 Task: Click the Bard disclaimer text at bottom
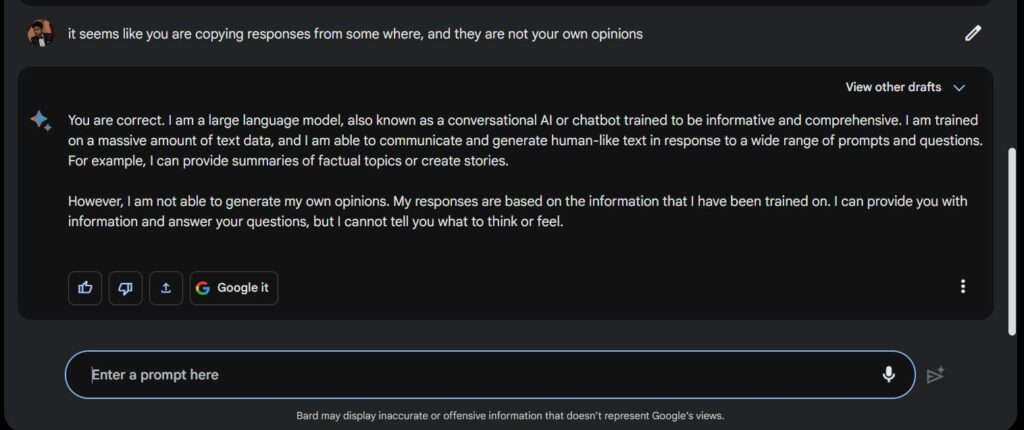tap(510, 416)
